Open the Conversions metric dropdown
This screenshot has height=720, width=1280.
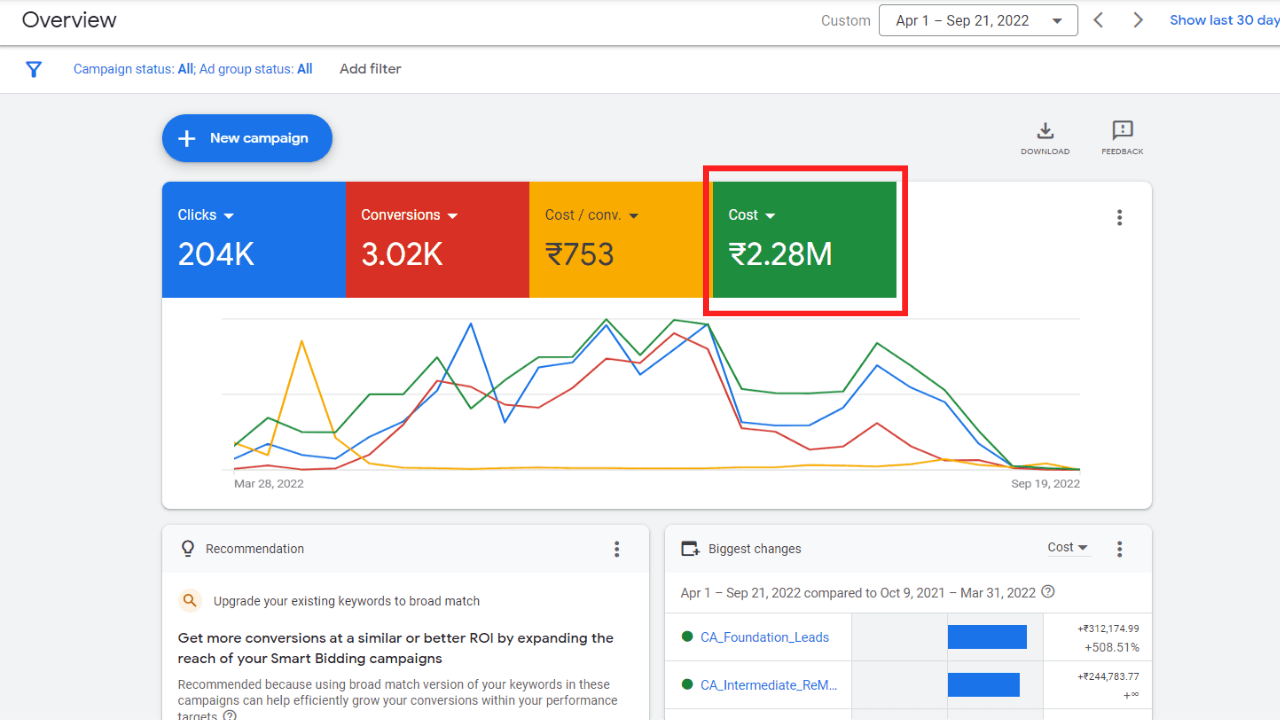pos(409,215)
